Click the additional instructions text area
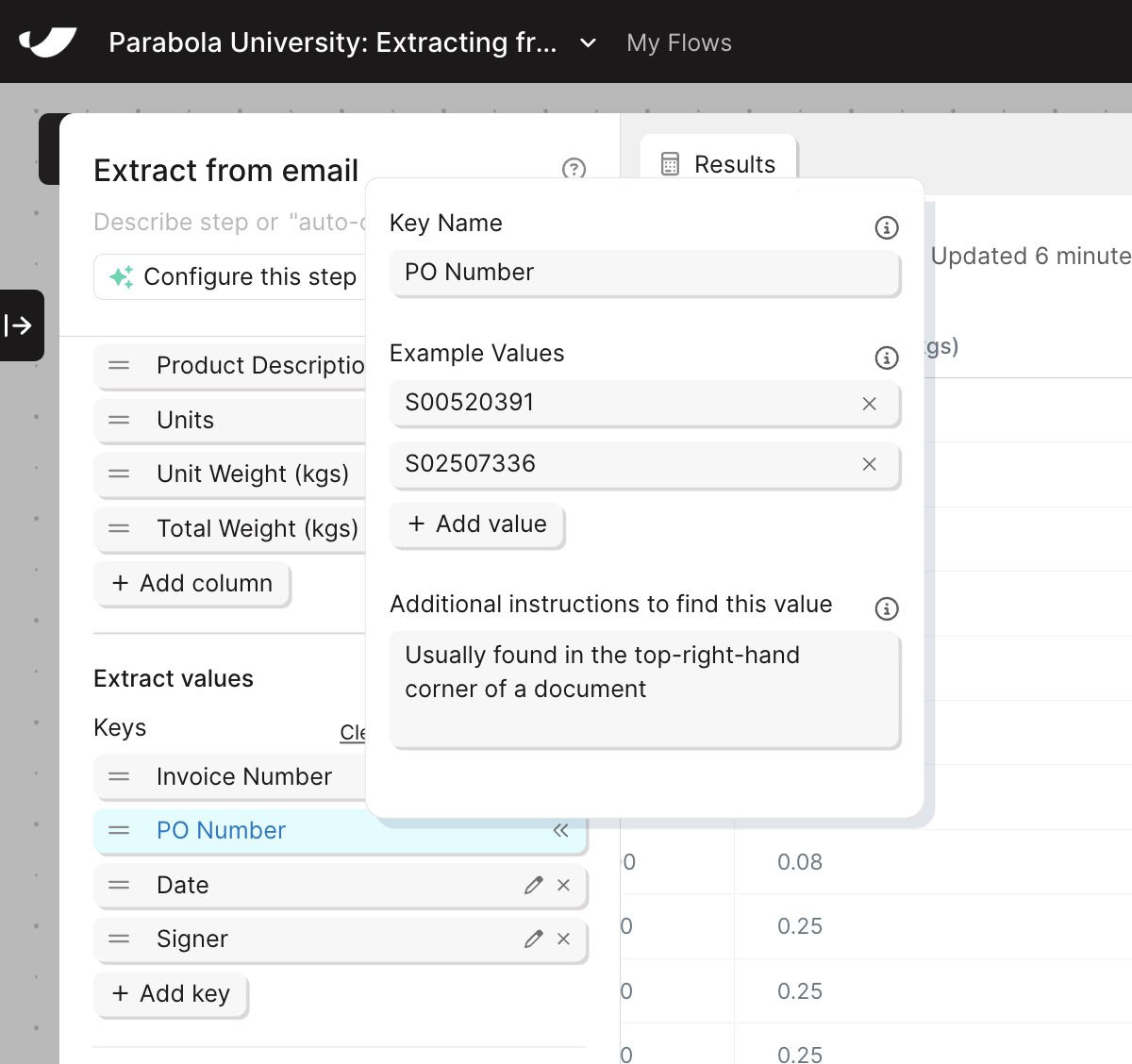The width and height of the screenshot is (1132, 1064). [645, 690]
